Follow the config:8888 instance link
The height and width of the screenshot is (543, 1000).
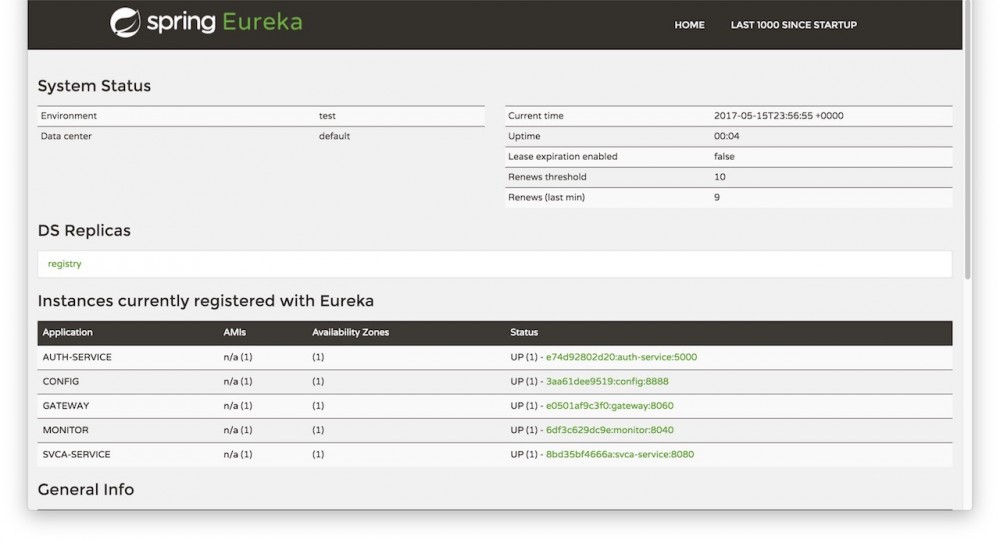(x=607, y=381)
